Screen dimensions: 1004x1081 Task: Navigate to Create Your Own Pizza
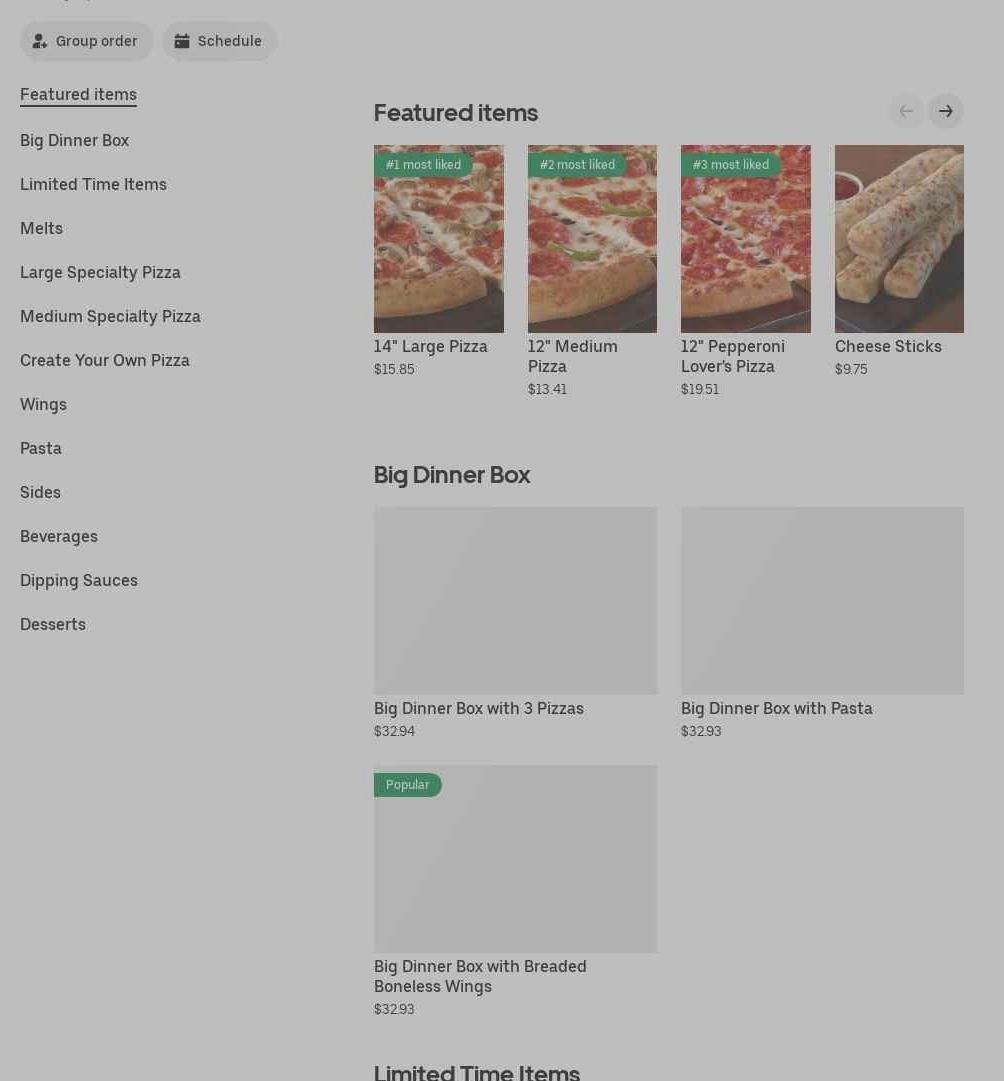[105, 360]
